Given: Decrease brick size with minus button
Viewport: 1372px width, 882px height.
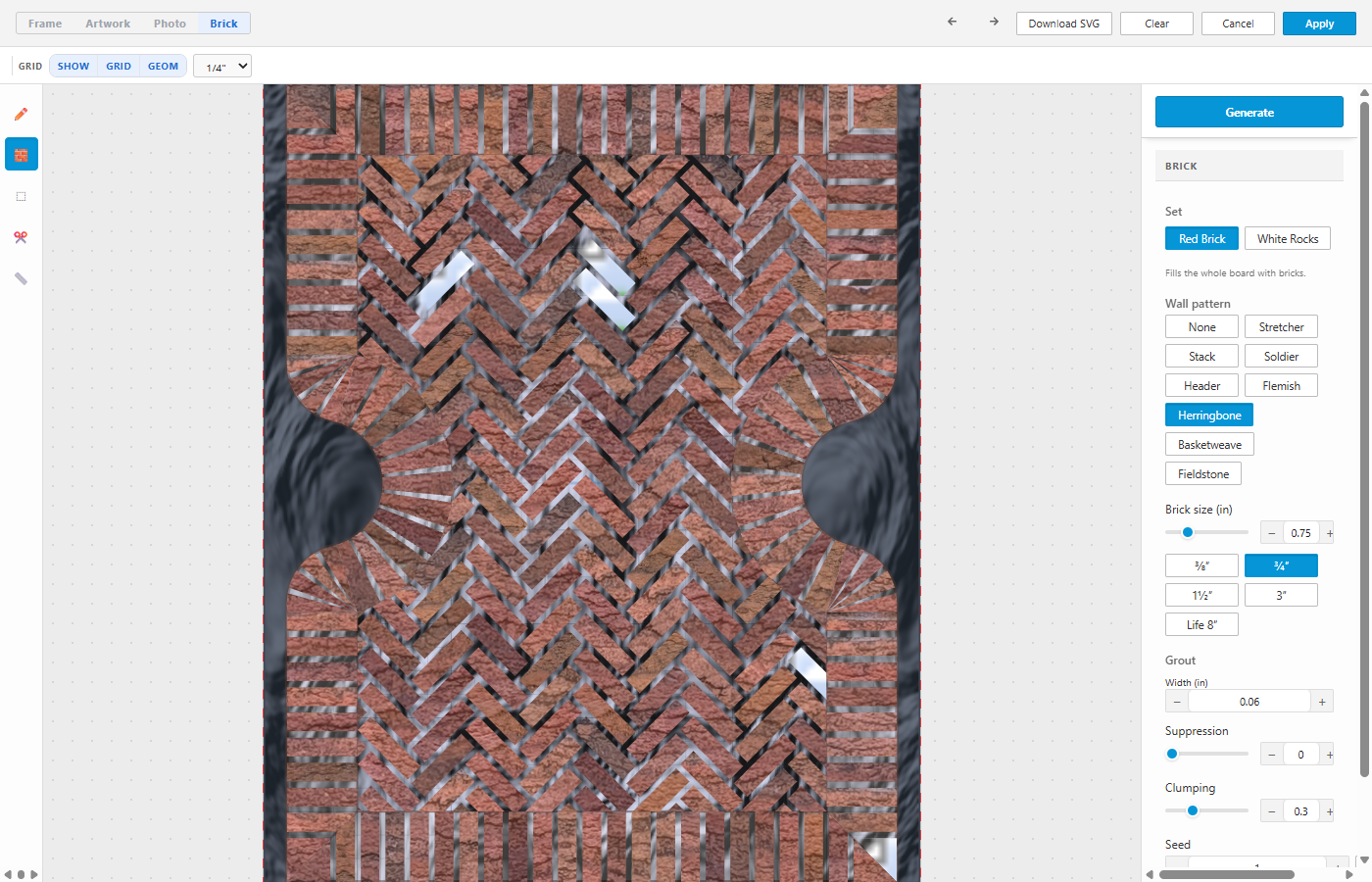Looking at the screenshot, I should pos(1271,533).
